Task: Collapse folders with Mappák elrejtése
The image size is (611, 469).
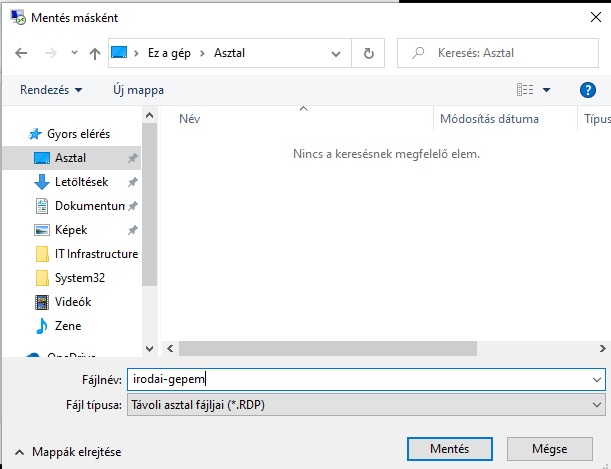Action: click(x=68, y=452)
